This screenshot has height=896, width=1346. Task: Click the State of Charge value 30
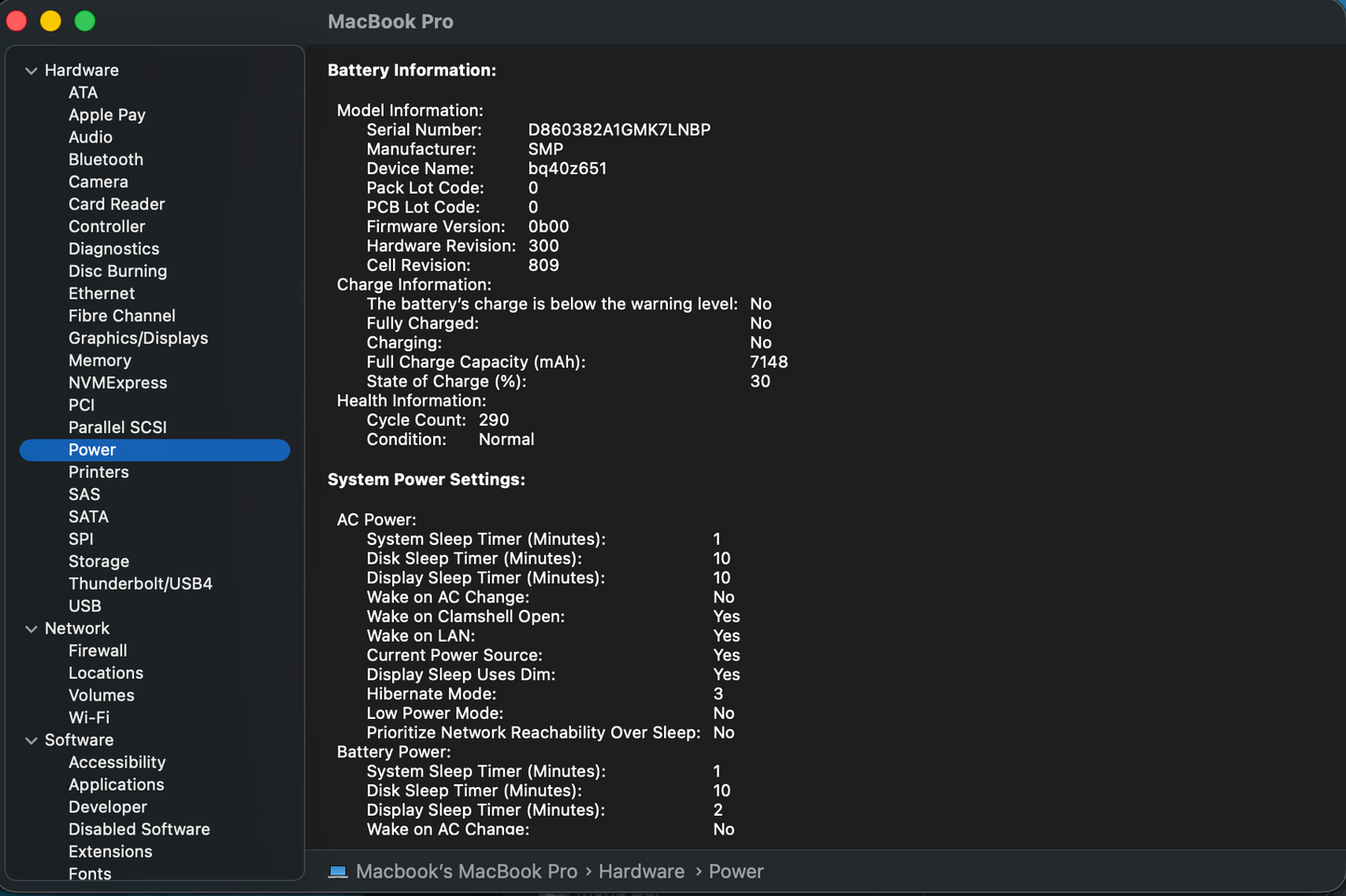click(760, 382)
